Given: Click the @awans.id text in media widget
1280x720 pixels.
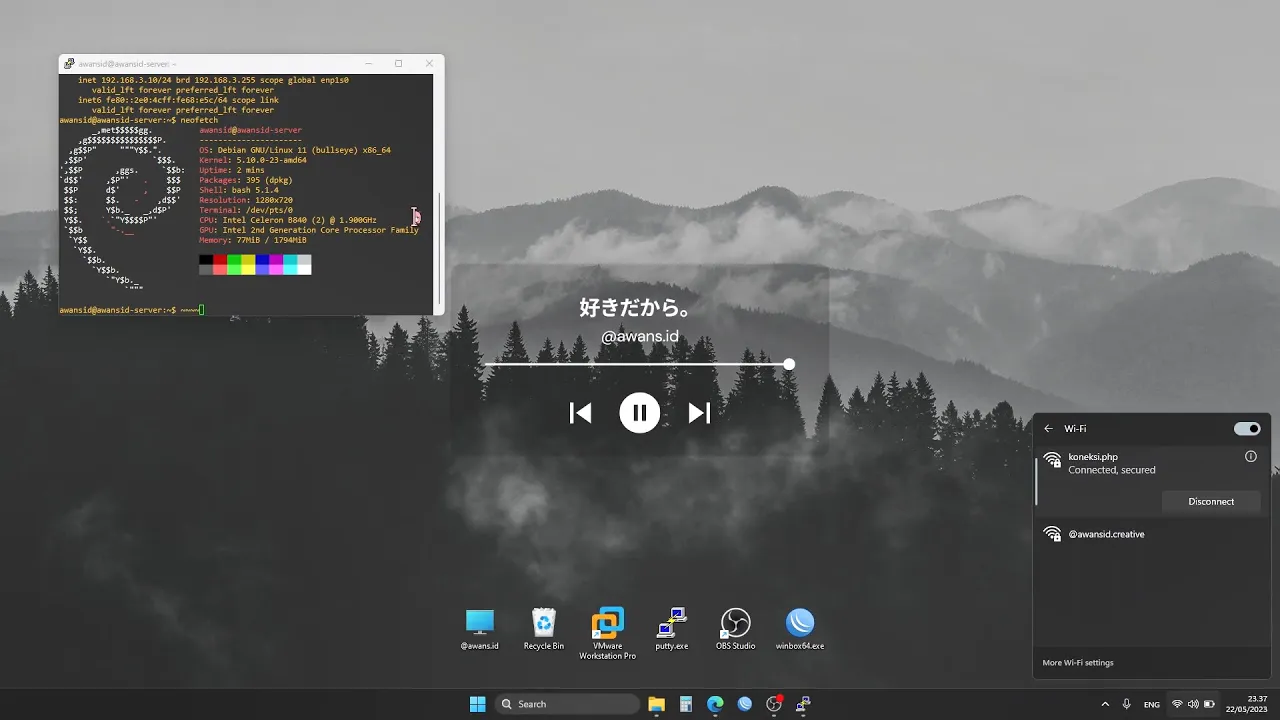Looking at the screenshot, I should (640, 336).
